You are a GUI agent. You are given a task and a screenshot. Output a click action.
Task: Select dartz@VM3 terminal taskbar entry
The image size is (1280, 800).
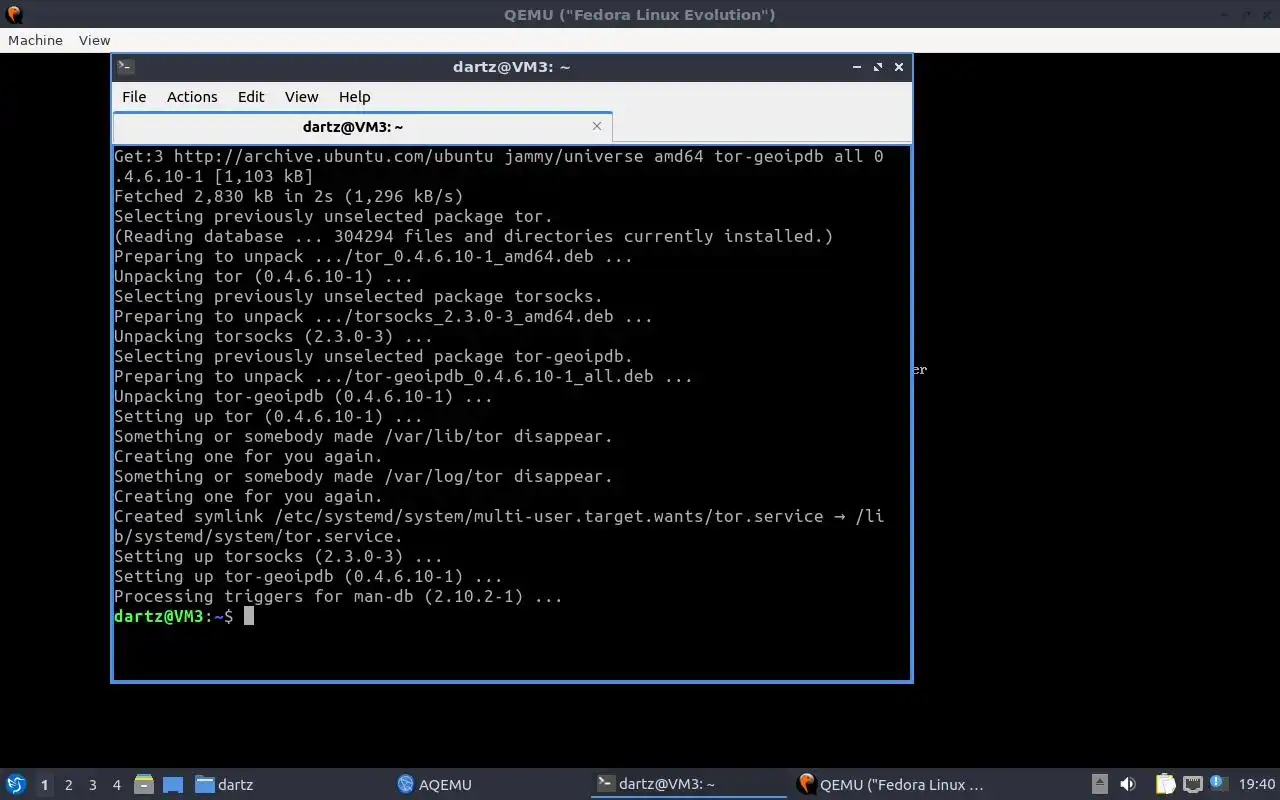click(691, 785)
